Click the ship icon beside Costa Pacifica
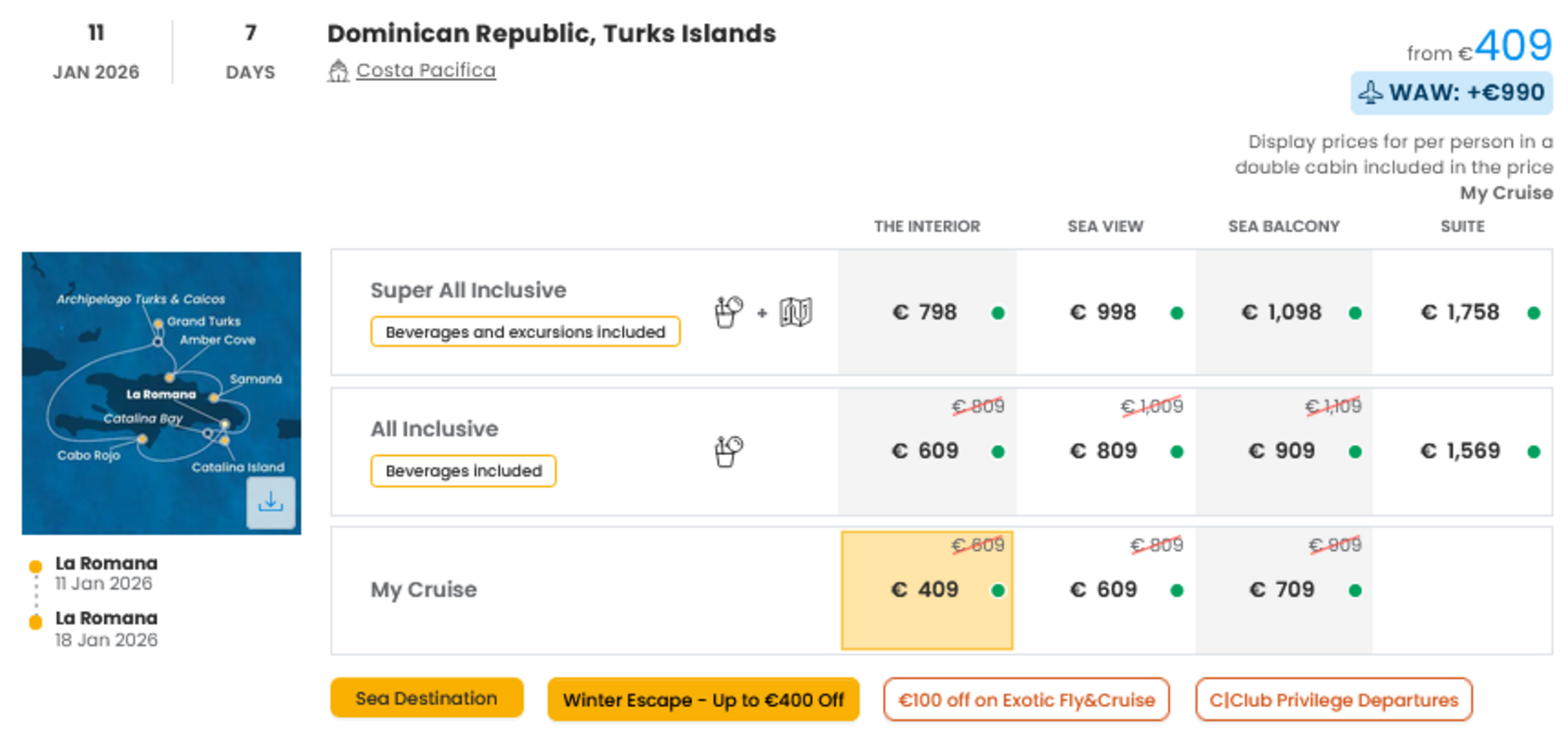 [338, 71]
